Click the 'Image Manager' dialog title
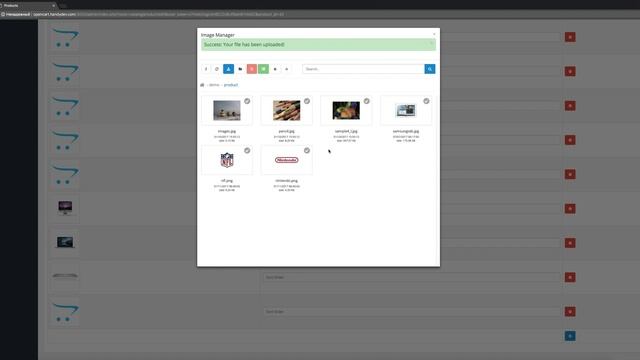This screenshot has height=360, width=640. [218, 35]
